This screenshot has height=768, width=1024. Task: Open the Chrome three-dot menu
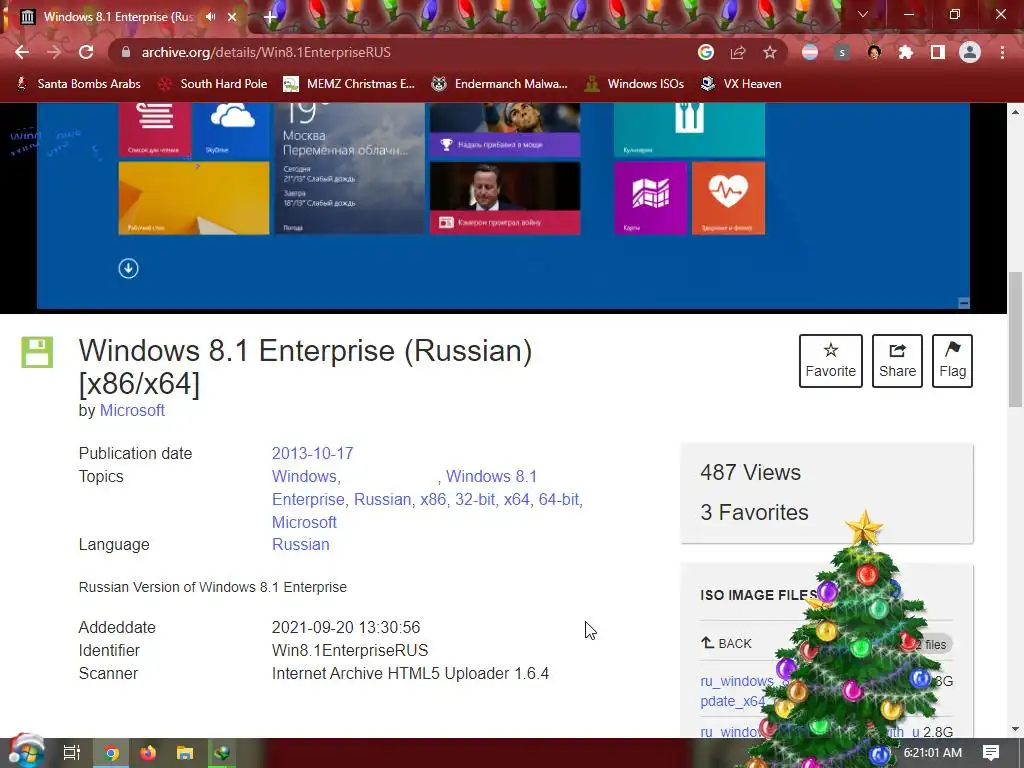pos(1002,52)
